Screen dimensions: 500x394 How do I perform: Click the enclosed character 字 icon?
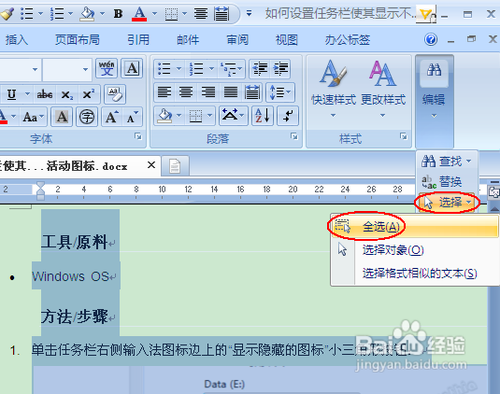point(87,117)
